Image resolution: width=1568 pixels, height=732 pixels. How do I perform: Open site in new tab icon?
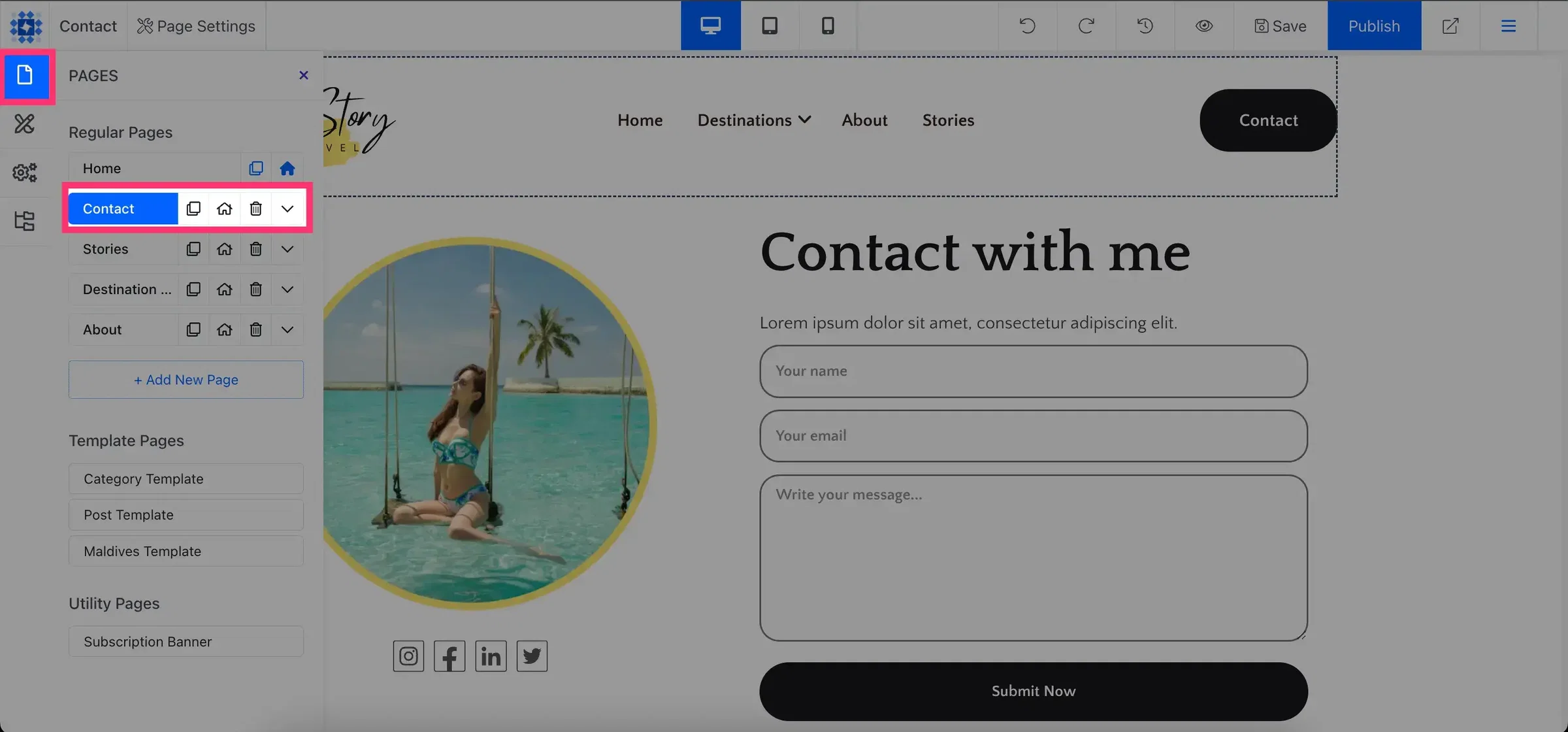pos(1450,25)
